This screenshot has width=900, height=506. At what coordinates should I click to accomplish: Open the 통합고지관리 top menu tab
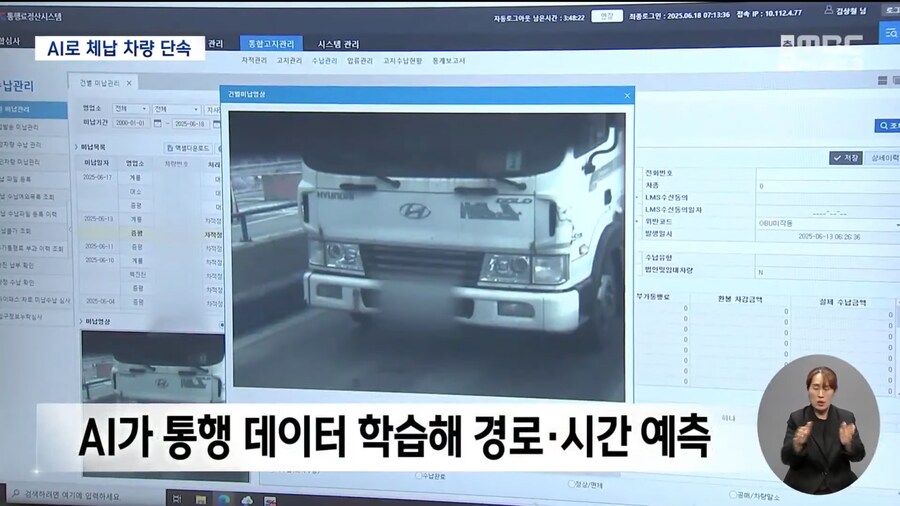(271, 44)
